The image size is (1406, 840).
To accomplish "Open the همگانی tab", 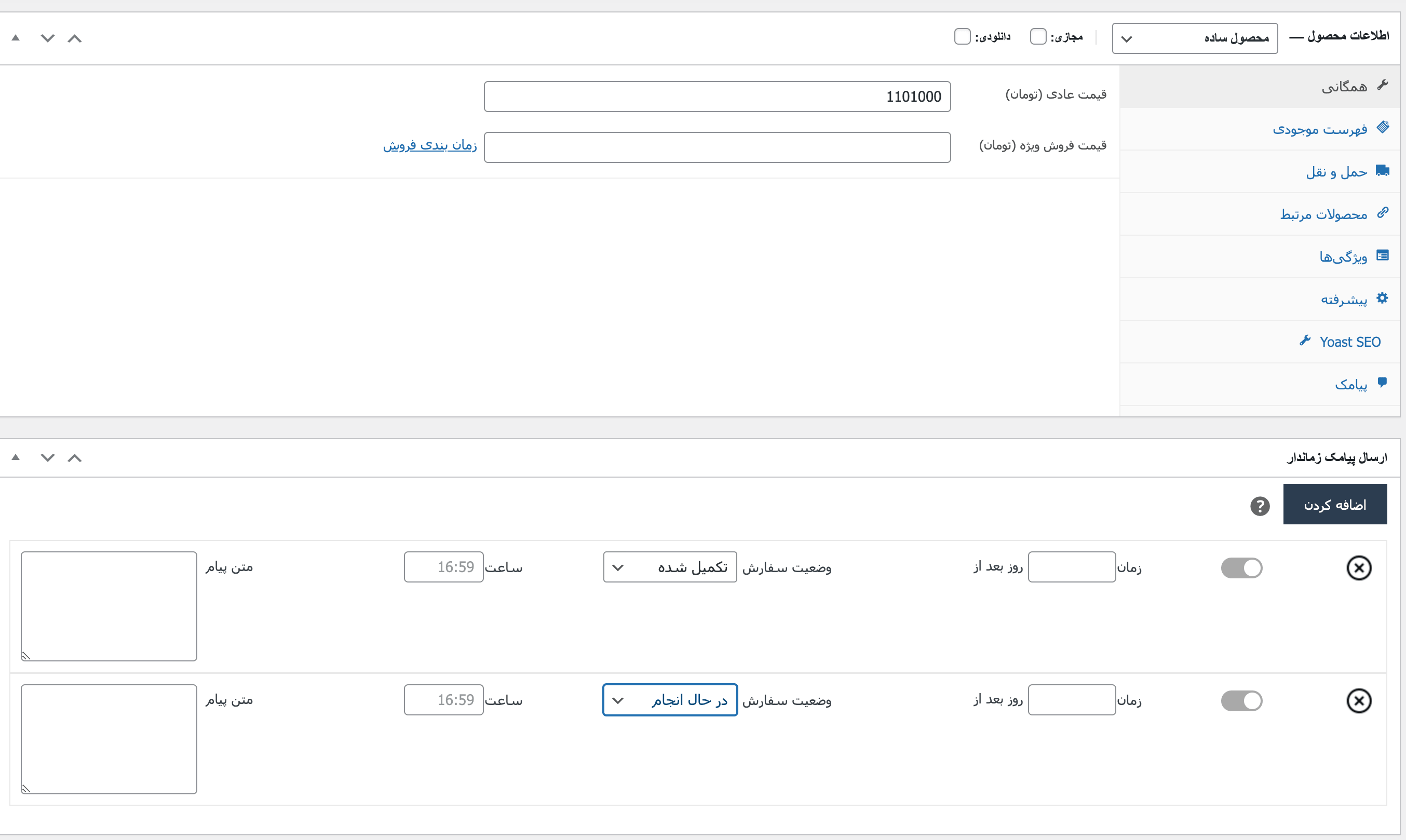I will (1260, 87).
